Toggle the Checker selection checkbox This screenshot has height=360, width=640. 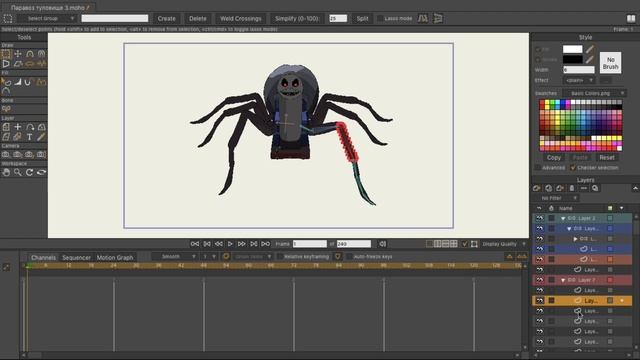click(573, 168)
